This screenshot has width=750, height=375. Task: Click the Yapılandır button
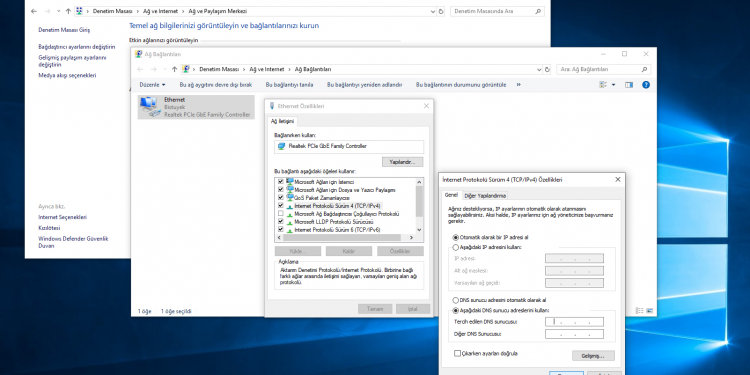pyautogui.click(x=403, y=162)
